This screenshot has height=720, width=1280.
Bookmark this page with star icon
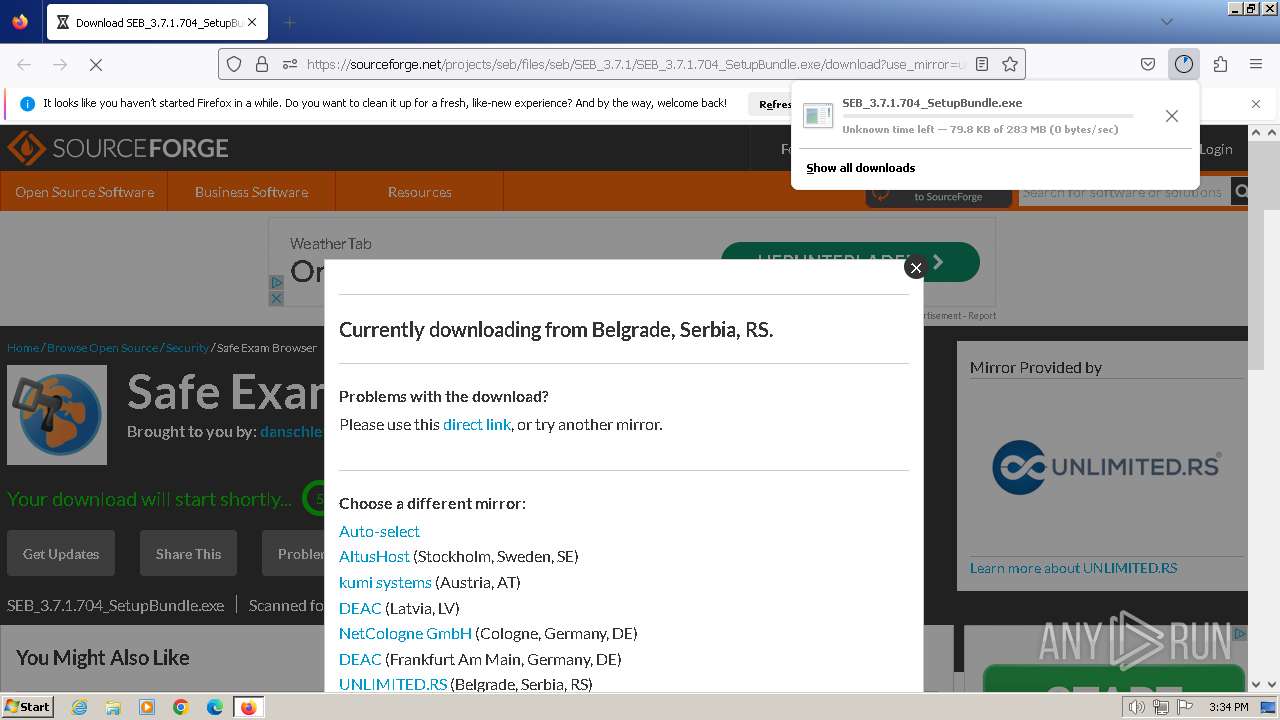pos(1010,64)
